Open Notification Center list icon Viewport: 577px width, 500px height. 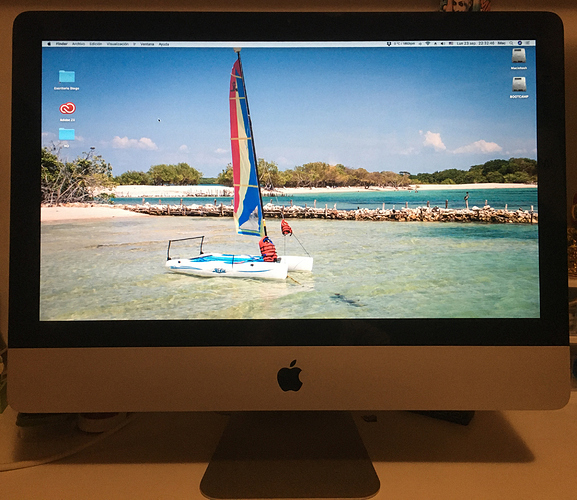[x=528, y=43]
